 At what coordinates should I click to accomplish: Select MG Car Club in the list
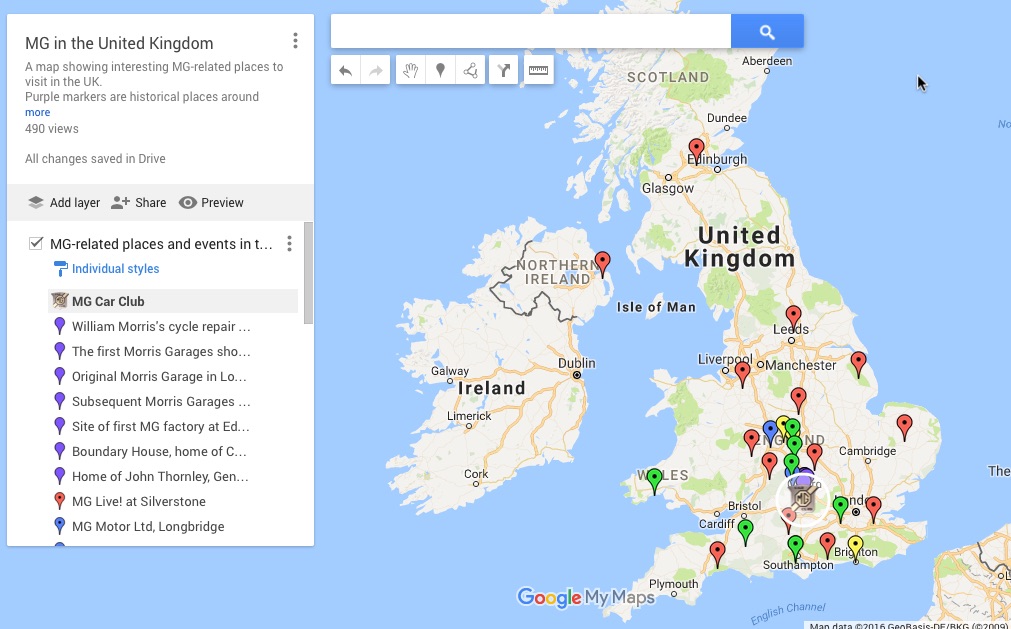[173, 301]
